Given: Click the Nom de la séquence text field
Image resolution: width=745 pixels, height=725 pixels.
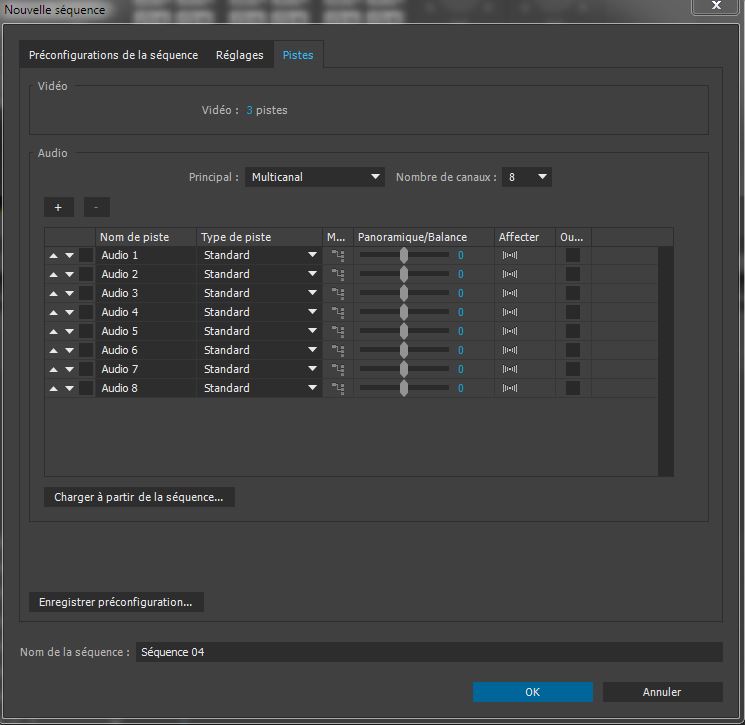Looking at the screenshot, I should tap(428, 652).
